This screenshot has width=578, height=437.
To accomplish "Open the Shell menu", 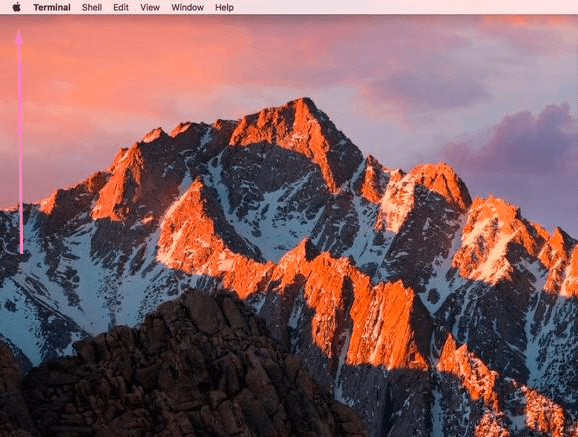I will [x=92, y=7].
